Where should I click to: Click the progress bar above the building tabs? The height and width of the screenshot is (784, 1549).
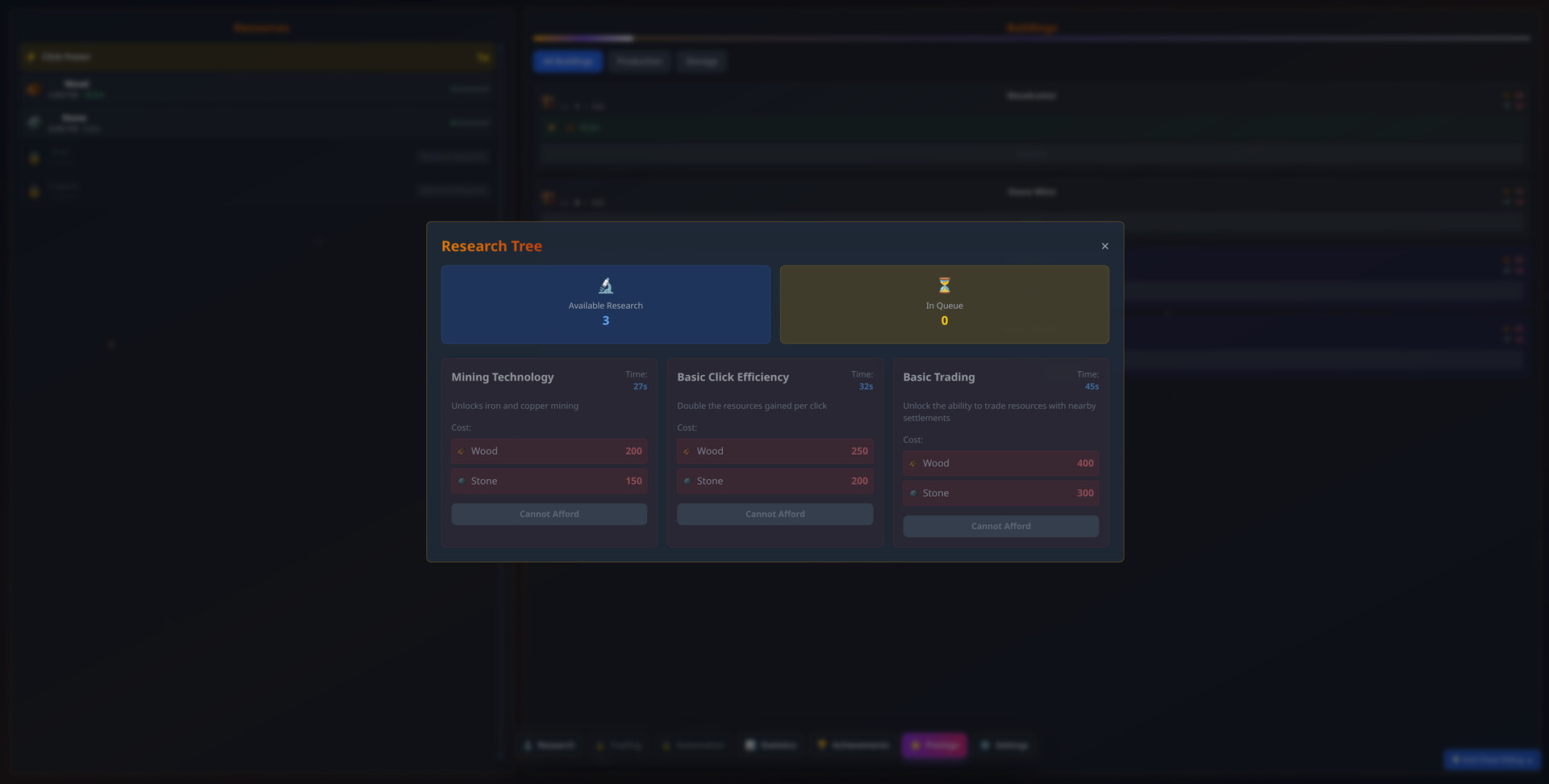tap(1031, 38)
